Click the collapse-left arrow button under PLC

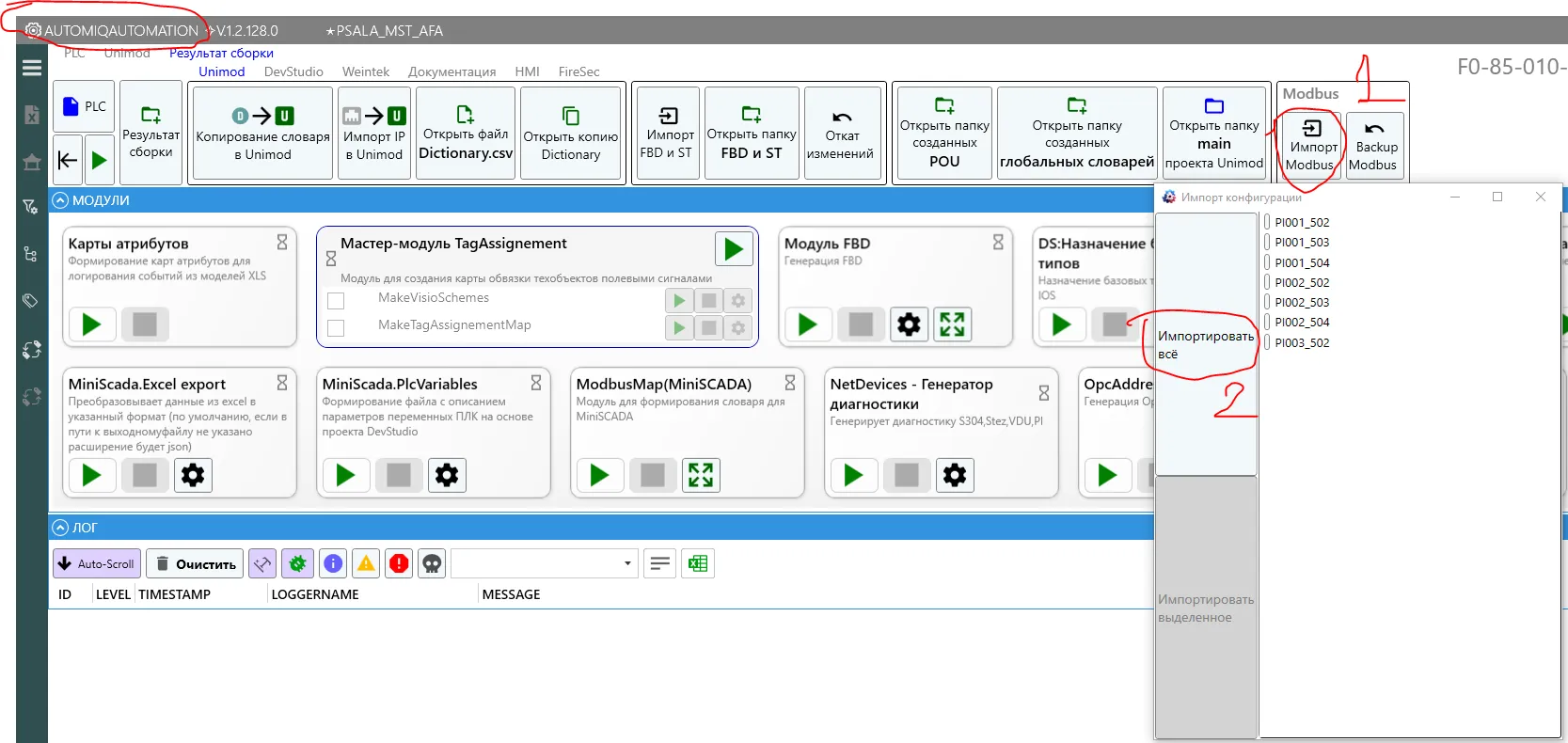[68, 160]
